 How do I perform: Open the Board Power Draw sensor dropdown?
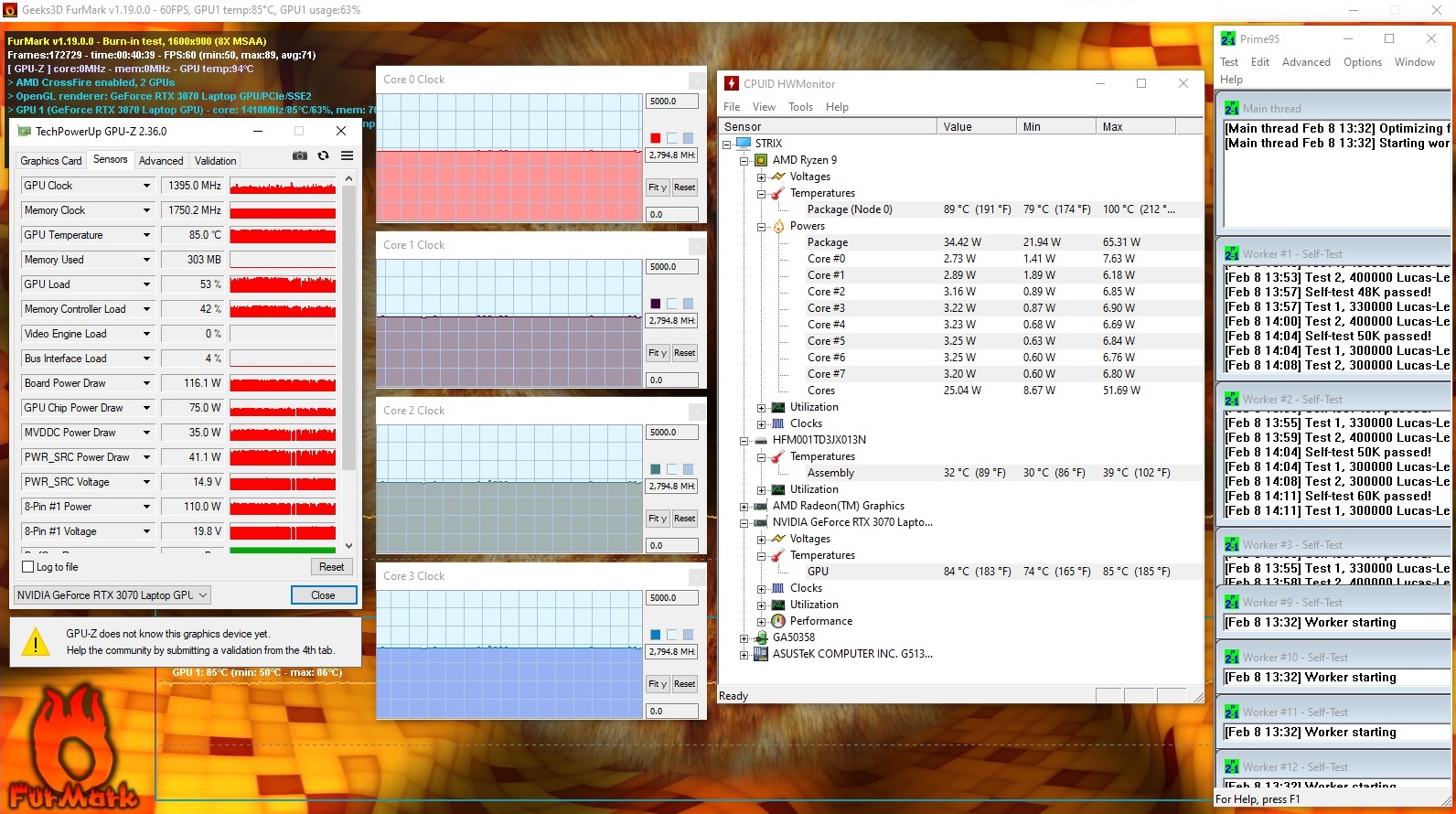click(146, 383)
